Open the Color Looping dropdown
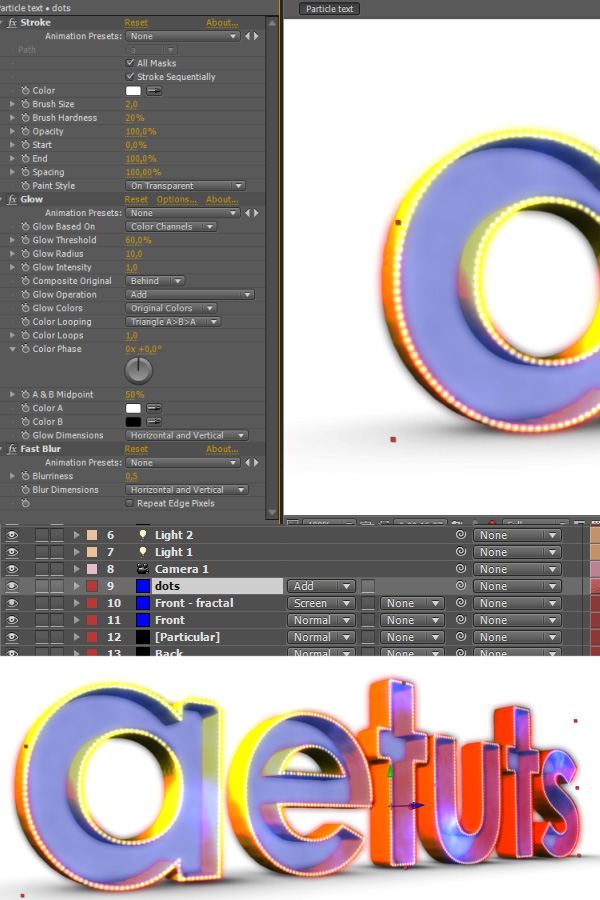600x900 pixels. click(x=173, y=322)
